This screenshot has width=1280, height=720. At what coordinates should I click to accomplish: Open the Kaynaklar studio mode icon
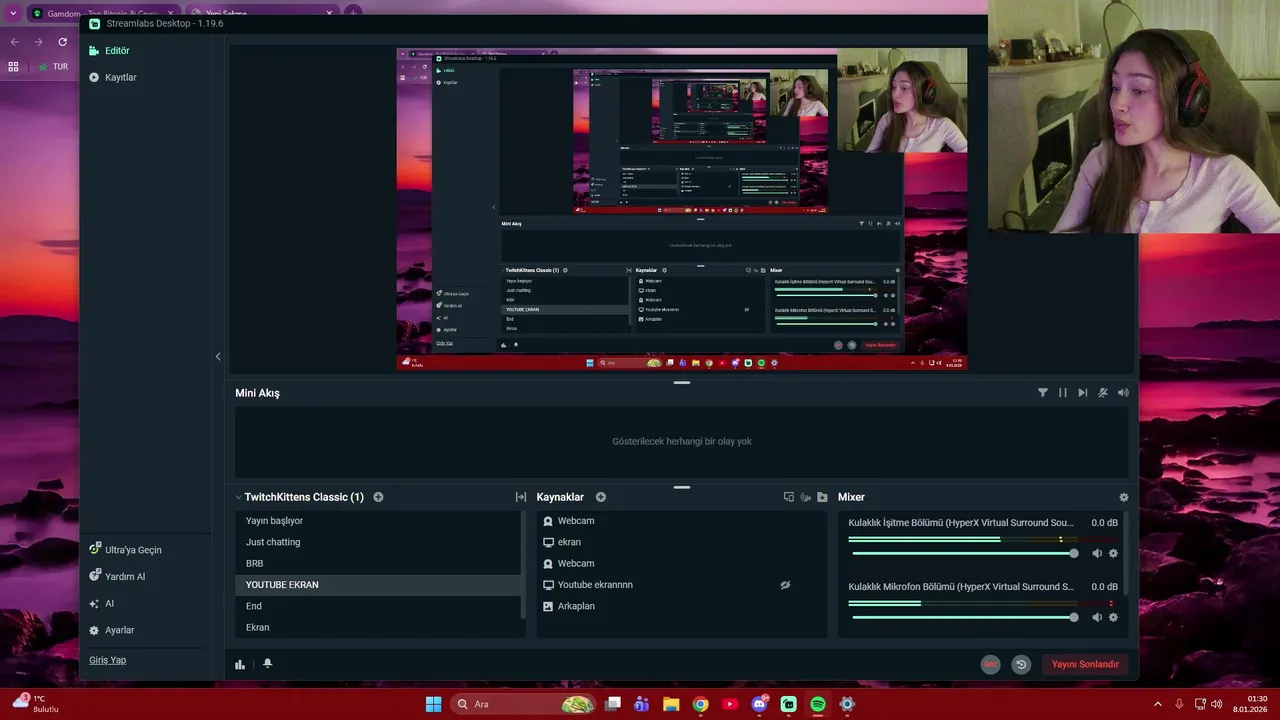click(x=789, y=497)
